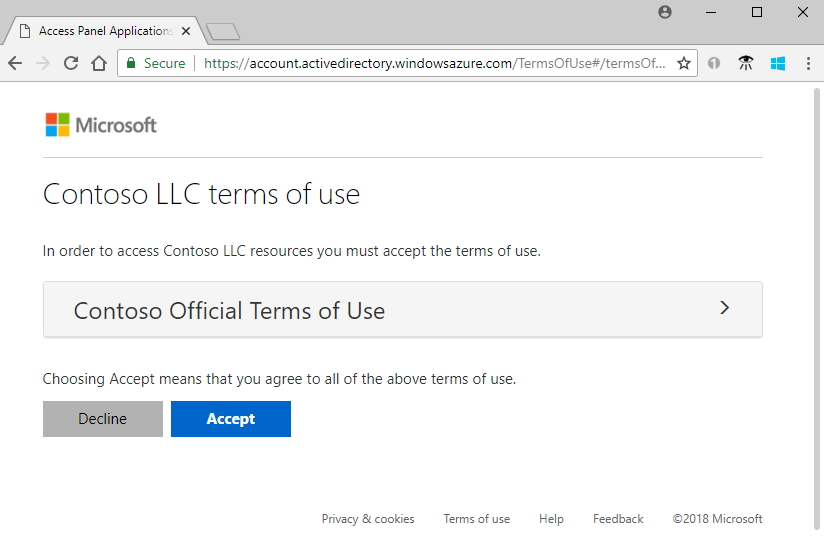Viewport: 824px width, 536px height.
Task: Open the browser home page icon
Action: tap(99, 64)
